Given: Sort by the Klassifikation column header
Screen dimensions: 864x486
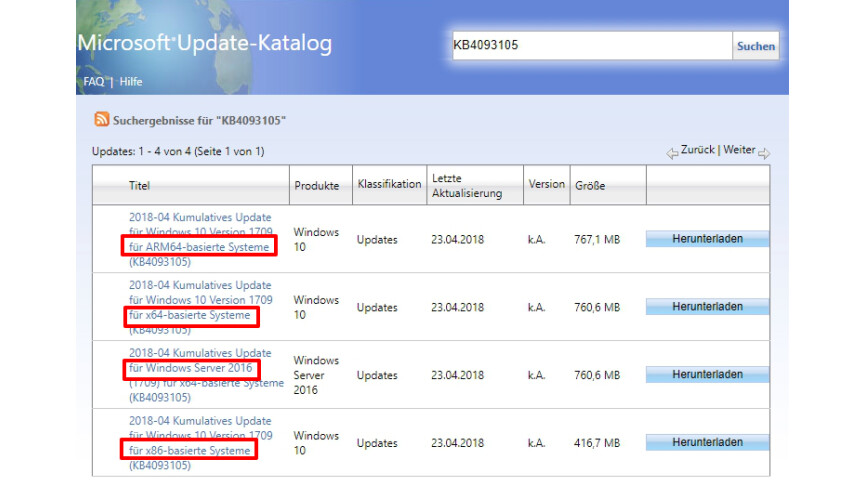Looking at the screenshot, I should tap(389, 184).
